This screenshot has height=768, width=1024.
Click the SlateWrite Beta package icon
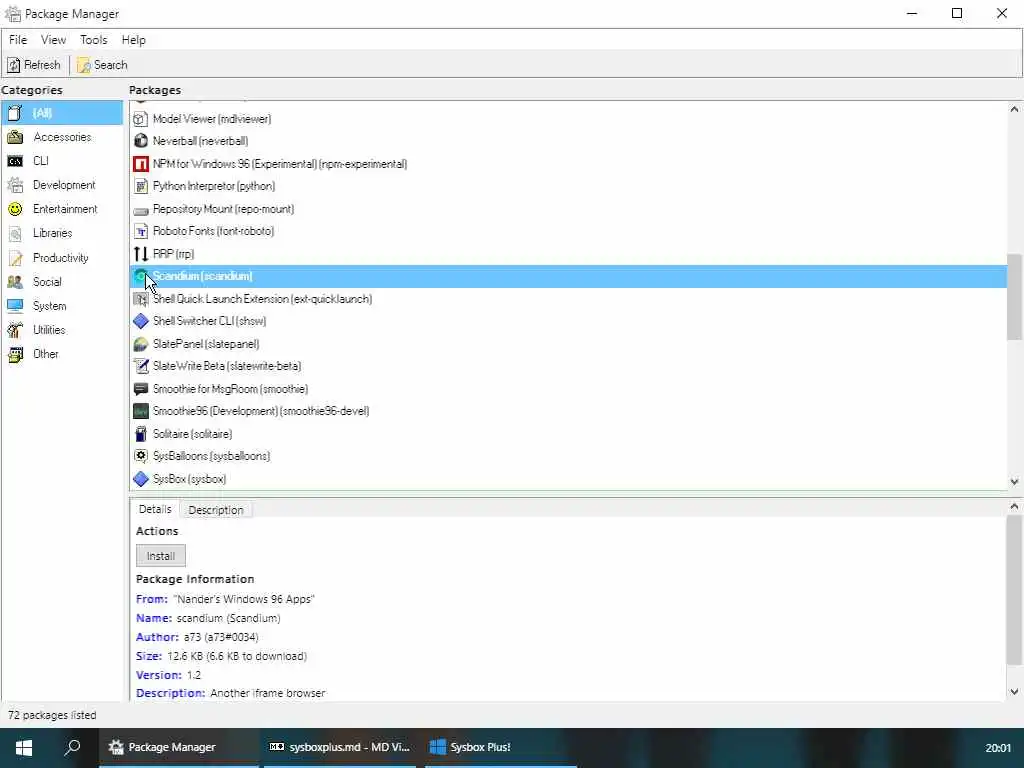coord(140,366)
